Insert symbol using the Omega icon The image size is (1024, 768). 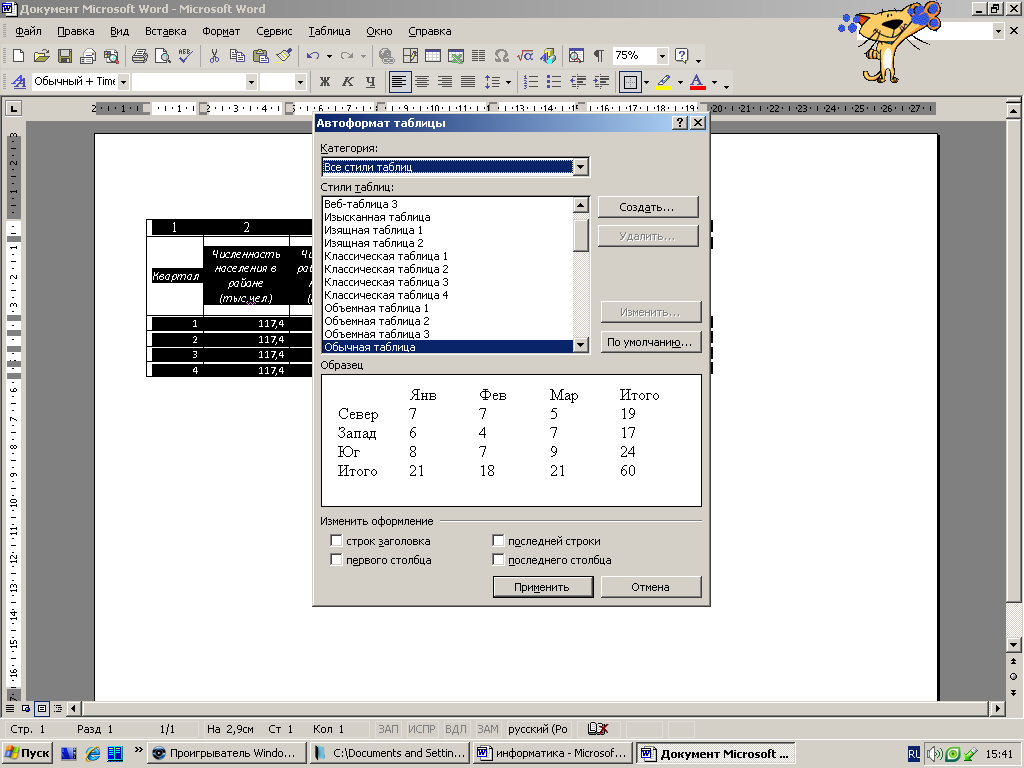point(501,56)
